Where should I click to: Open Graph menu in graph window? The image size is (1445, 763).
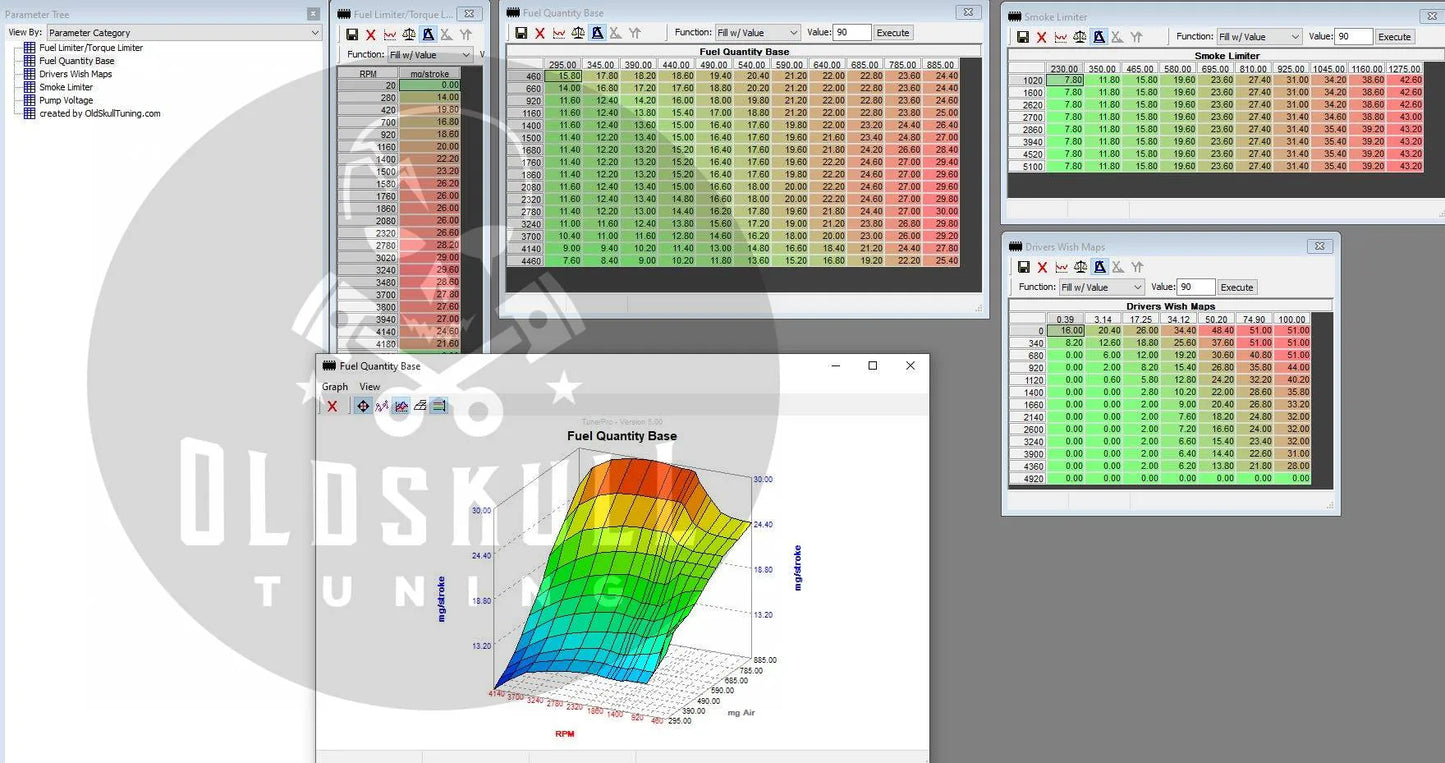[x=335, y=387]
